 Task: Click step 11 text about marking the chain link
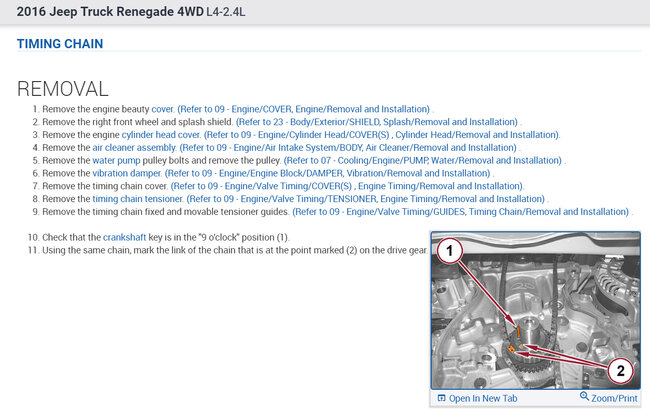point(235,250)
